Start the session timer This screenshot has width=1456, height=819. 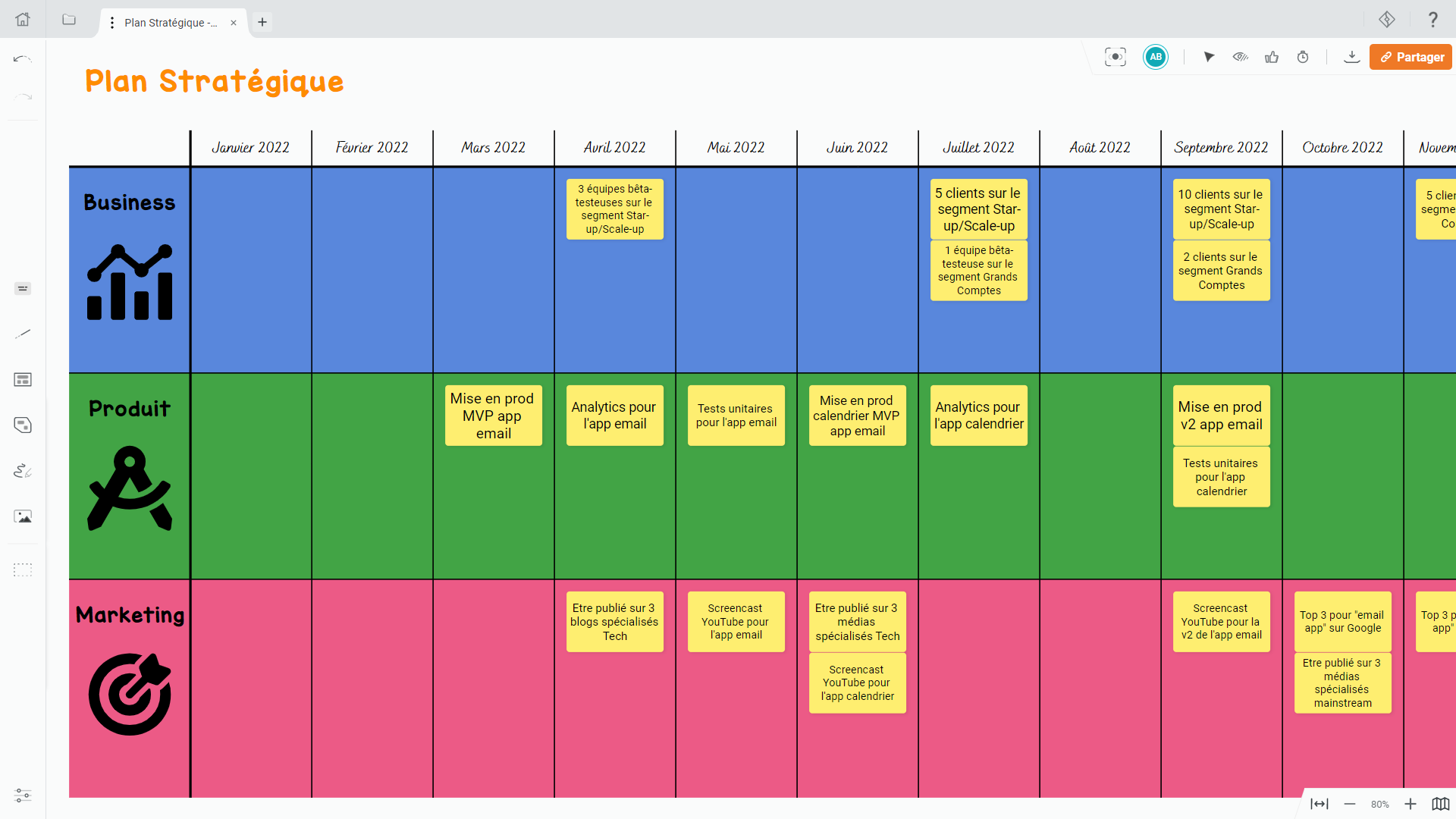pos(1303,57)
